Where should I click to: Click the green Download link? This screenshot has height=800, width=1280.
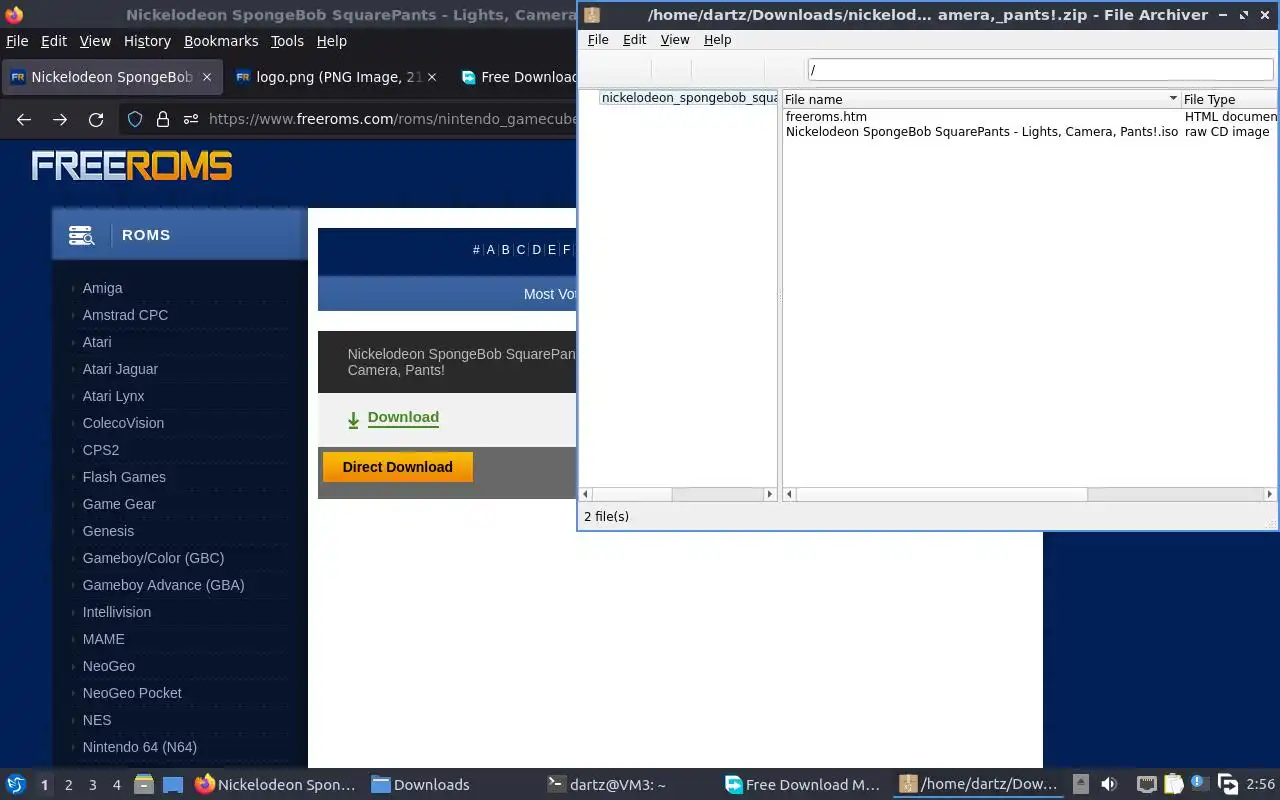point(403,417)
